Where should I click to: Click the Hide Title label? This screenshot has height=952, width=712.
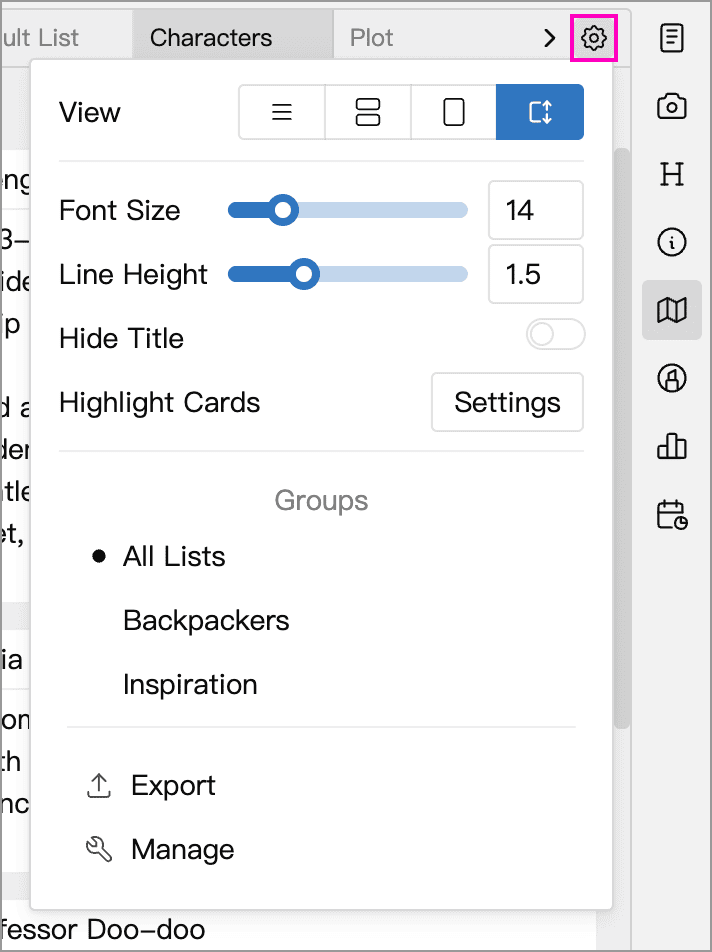click(121, 338)
